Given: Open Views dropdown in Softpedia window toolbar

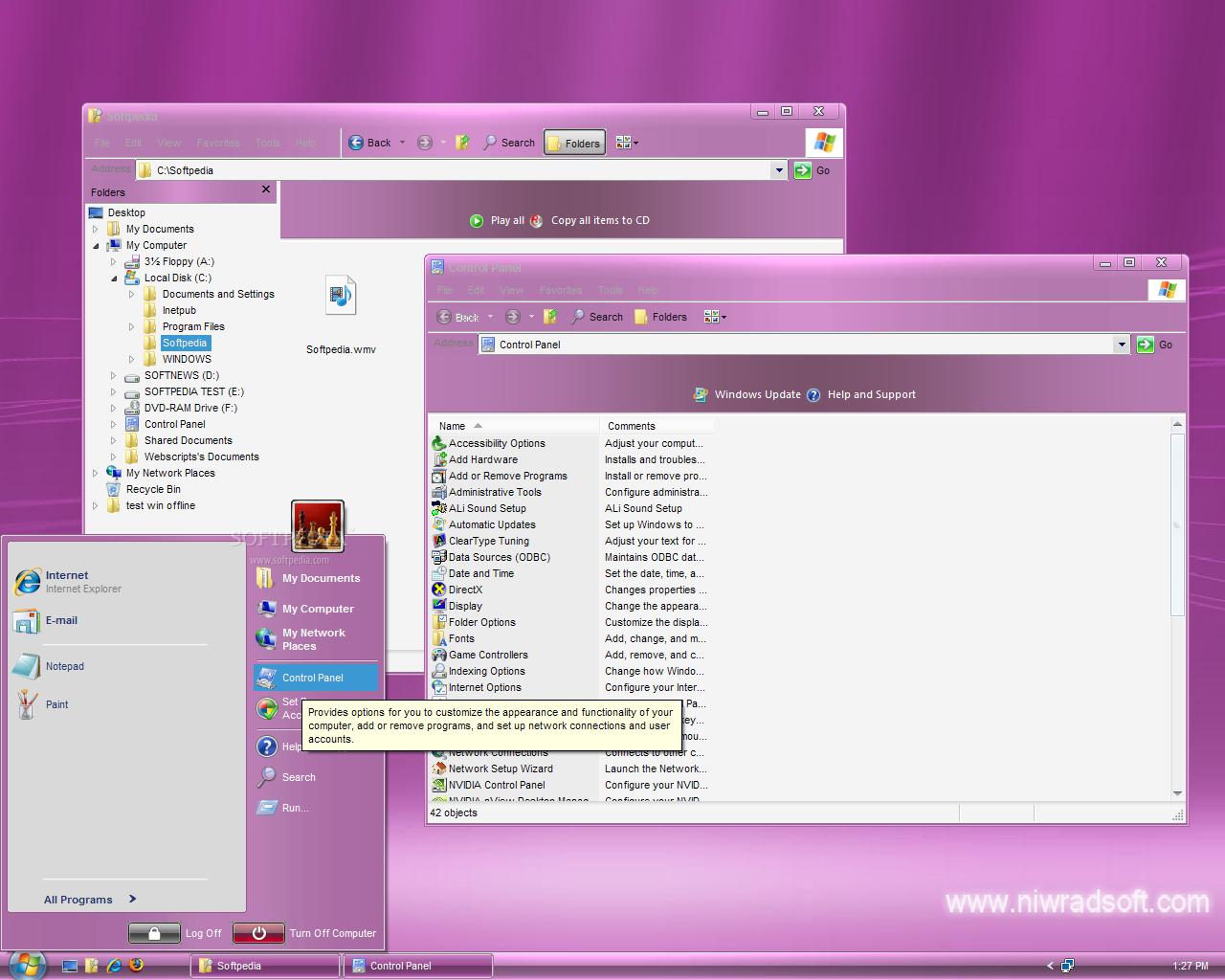Looking at the screenshot, I should point(627,143).
